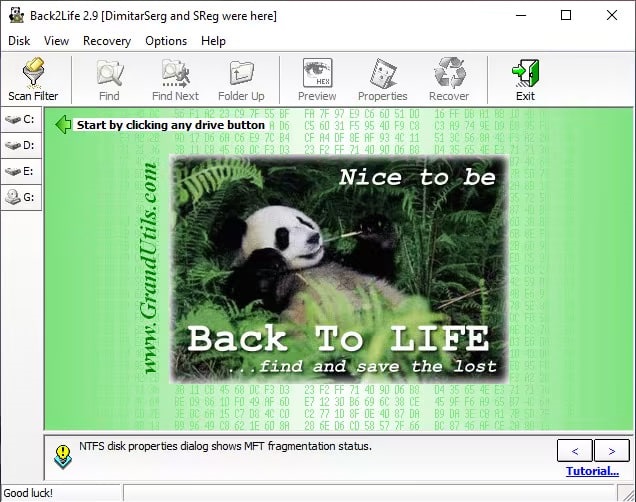Screen dimensions: 636x502
Task: Open the Options menu
Action: (166, 41)
